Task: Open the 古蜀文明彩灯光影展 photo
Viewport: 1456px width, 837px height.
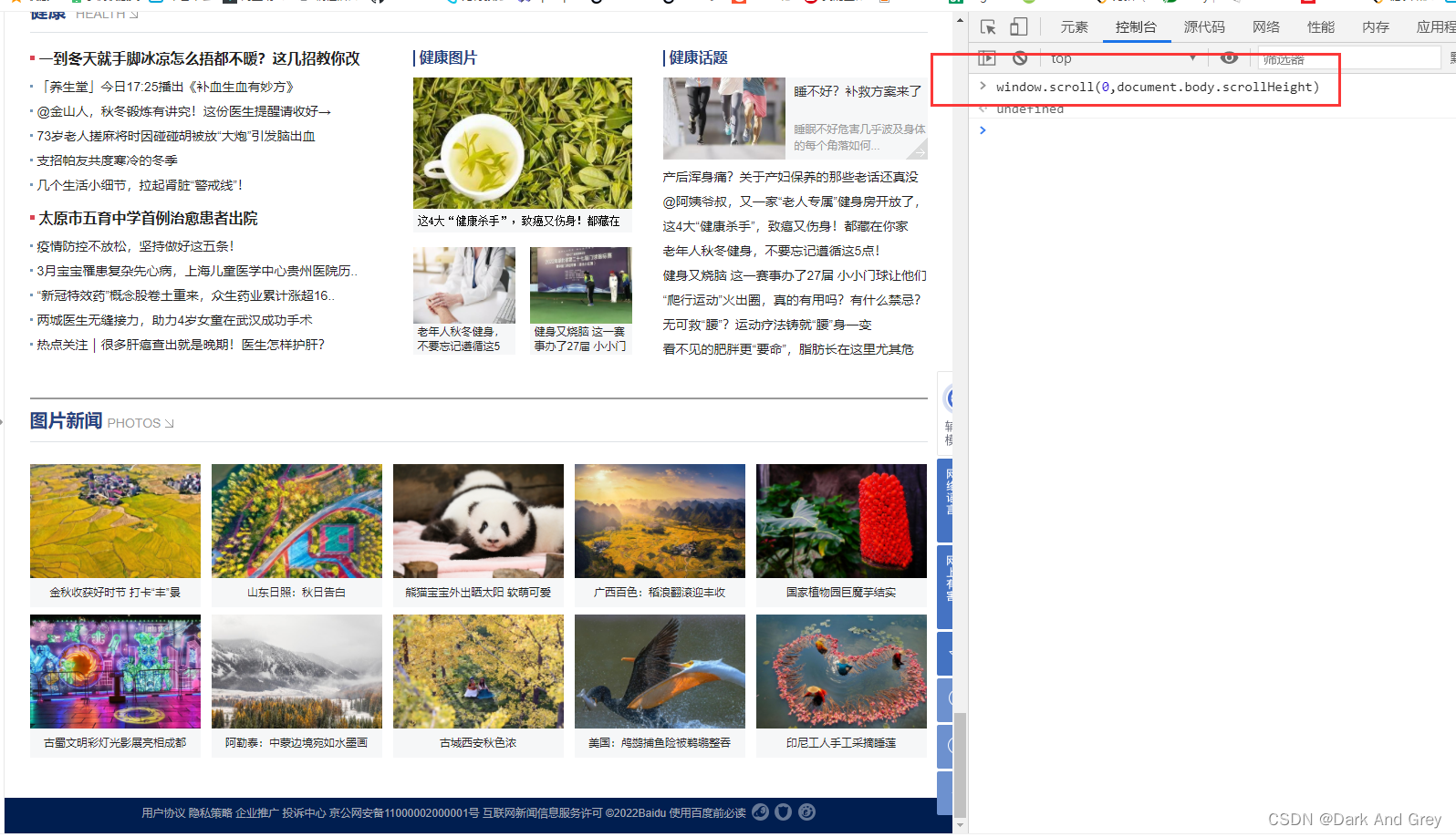Action: point(115,672)
